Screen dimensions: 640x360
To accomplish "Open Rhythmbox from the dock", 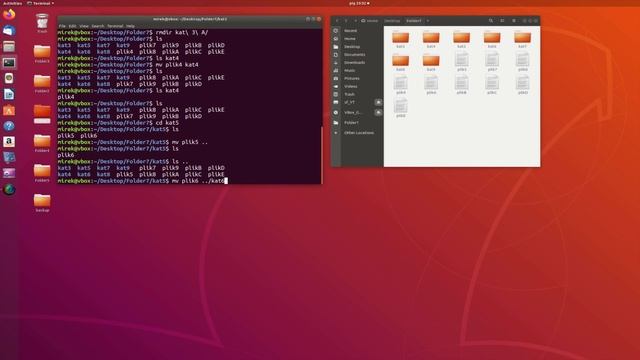I will coord(9,78).
